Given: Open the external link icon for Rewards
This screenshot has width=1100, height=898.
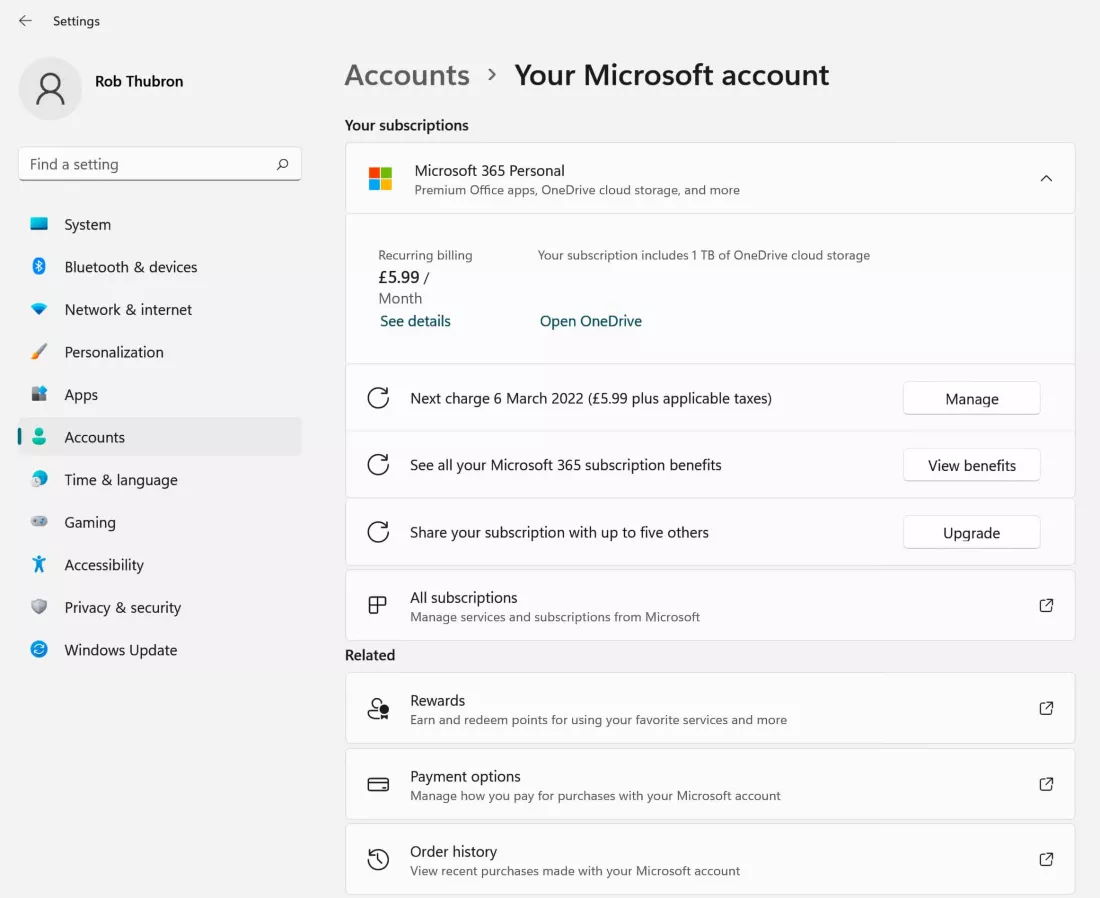Looking at the screenshot, I should point(1046,708).
